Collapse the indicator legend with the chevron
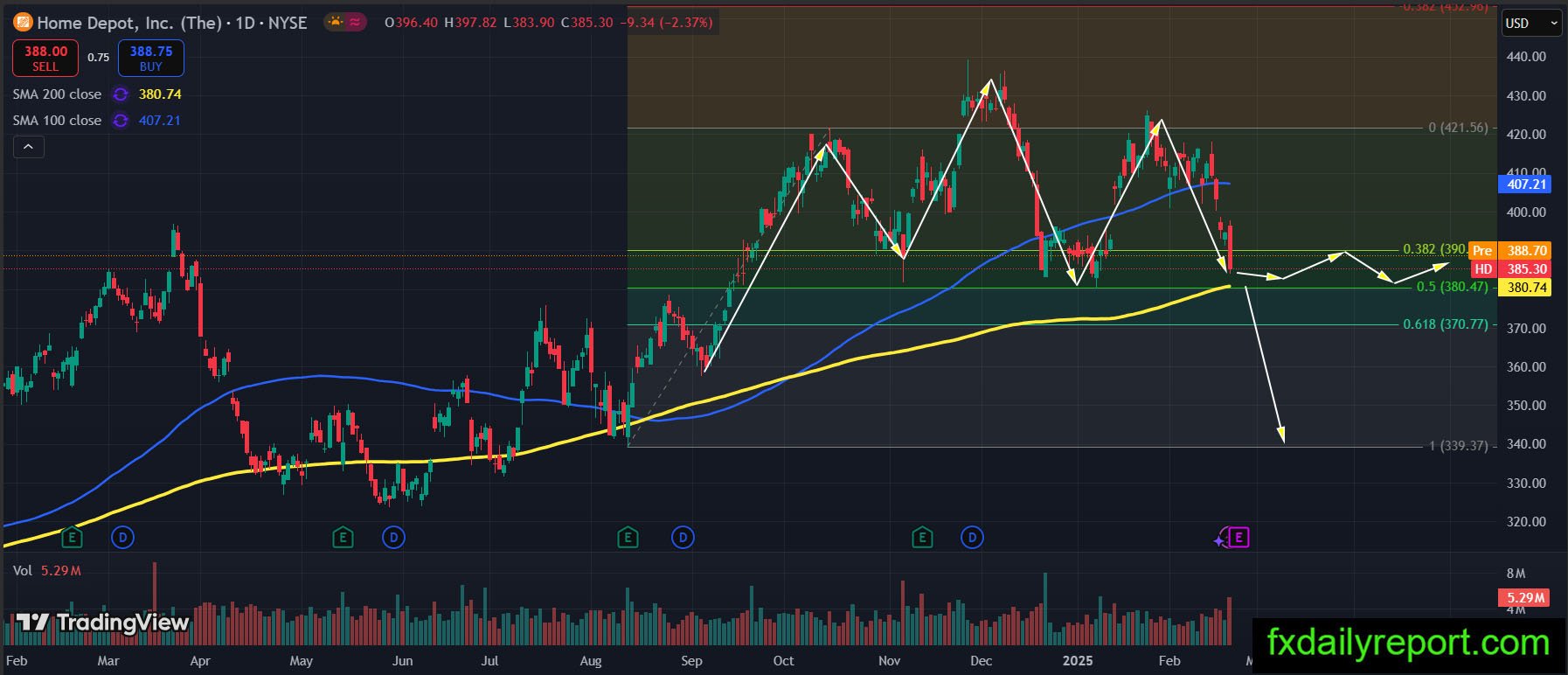This screenshot has height=675, width=1568. (x=28, y=147)
